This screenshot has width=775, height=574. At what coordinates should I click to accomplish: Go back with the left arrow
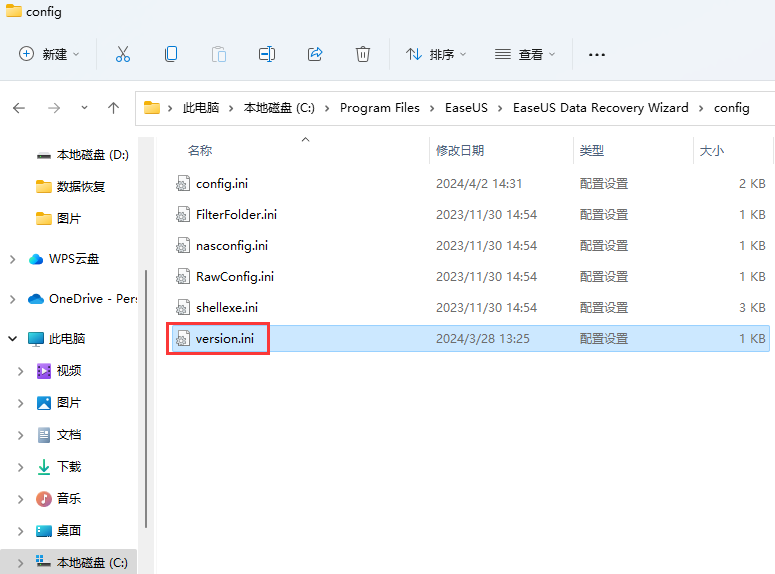click(19, 108)
